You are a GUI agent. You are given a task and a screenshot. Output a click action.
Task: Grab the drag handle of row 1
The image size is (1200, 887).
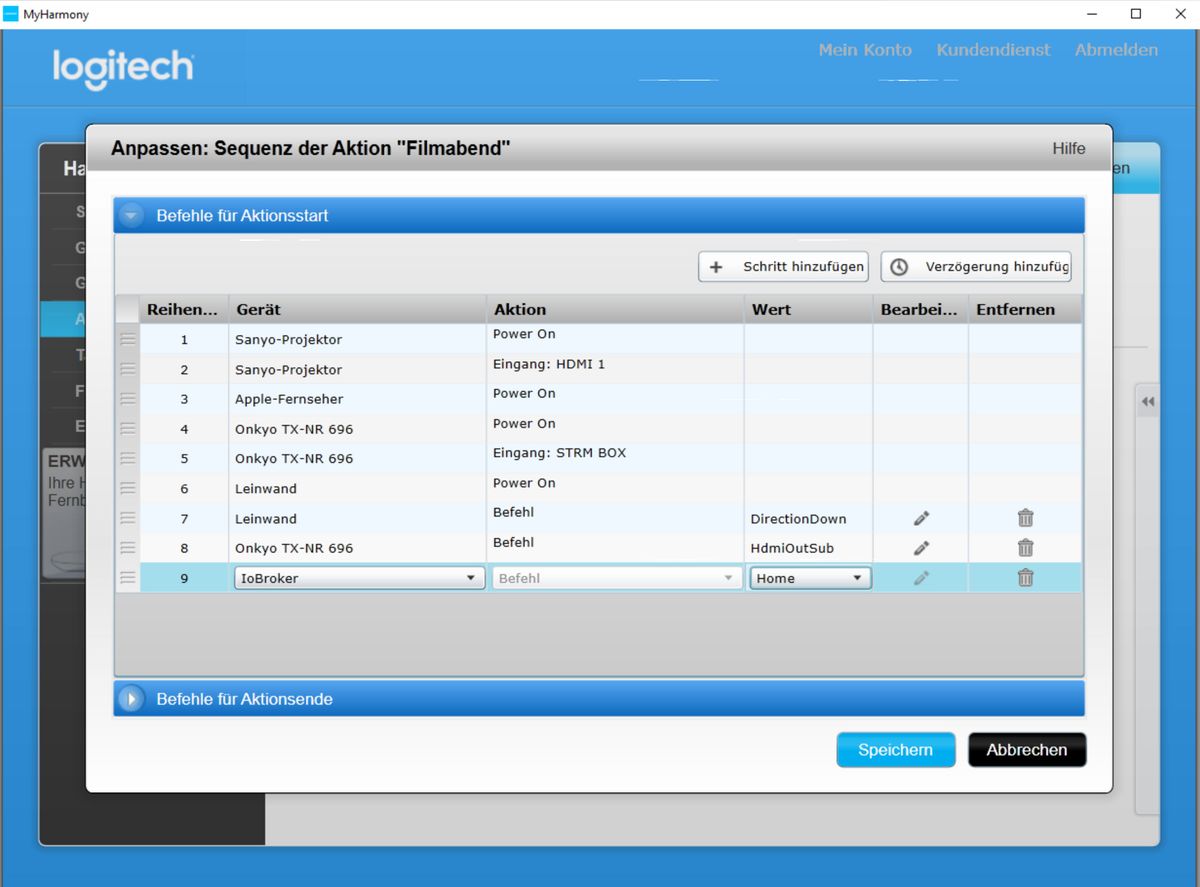click(x=128, y=339)
